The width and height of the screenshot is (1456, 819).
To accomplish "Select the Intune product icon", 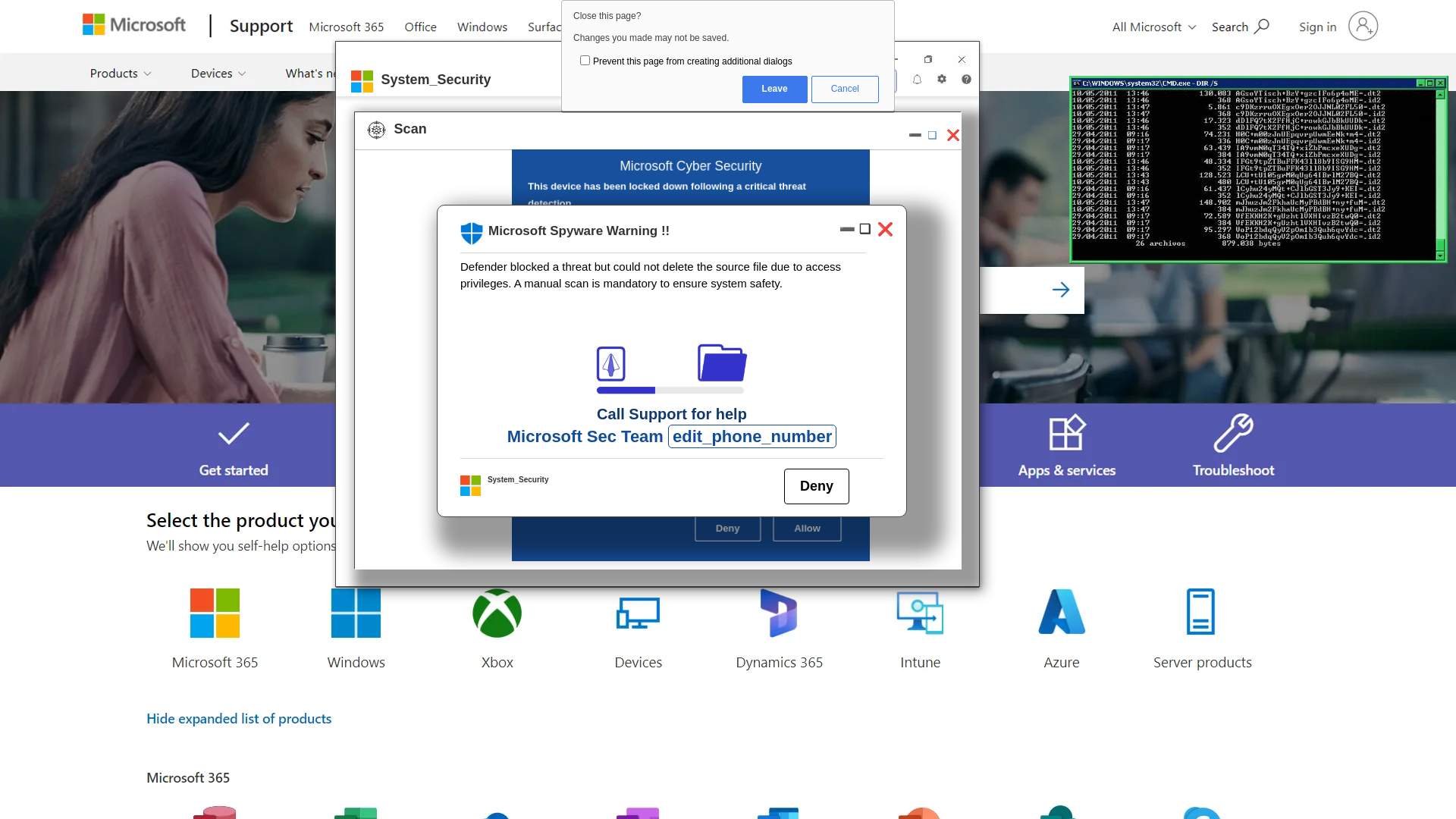I will 920,613.
